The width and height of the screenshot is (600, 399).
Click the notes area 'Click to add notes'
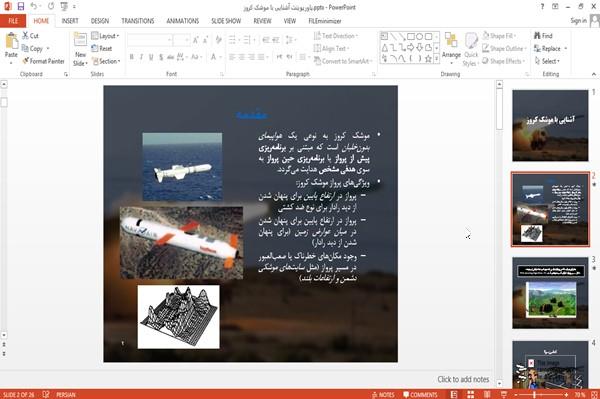463,379
